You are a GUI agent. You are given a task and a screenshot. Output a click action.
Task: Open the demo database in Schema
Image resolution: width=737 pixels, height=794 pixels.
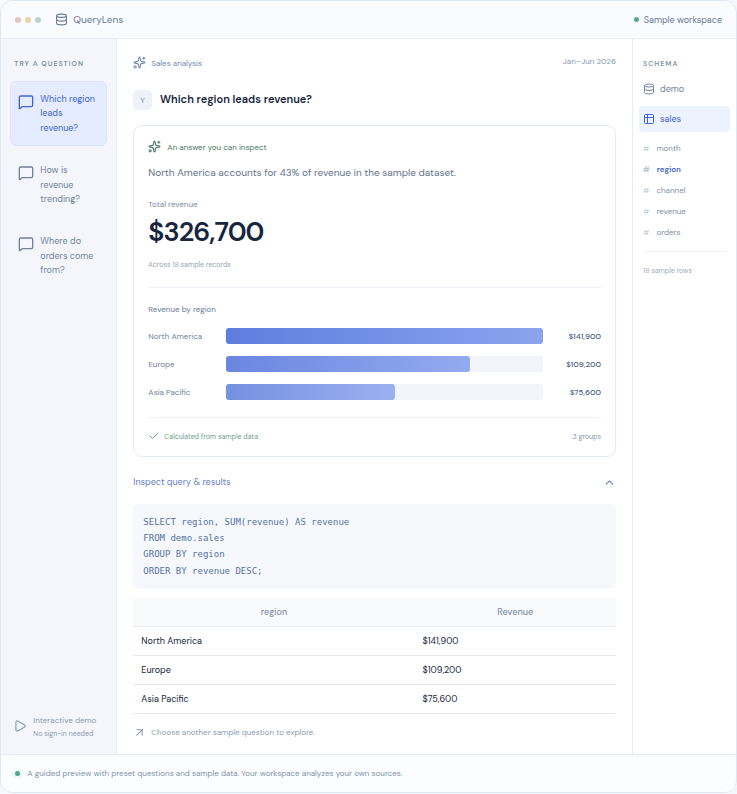coord(684,89)
